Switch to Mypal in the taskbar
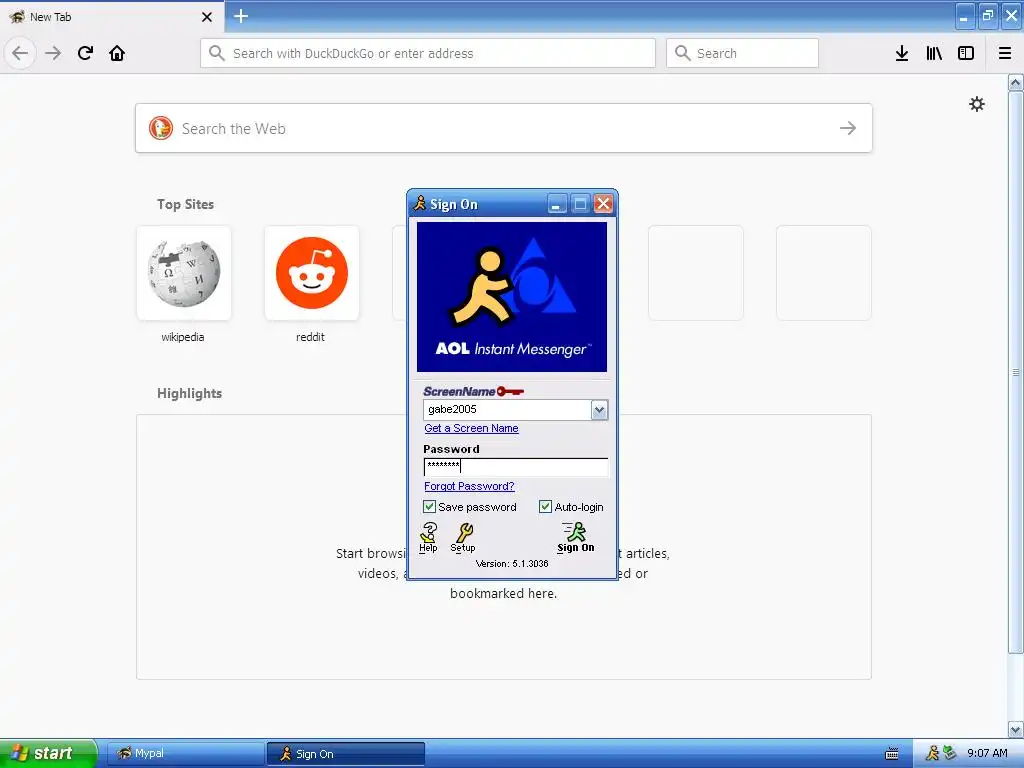Screen dimensions: 1024x768 185,754
